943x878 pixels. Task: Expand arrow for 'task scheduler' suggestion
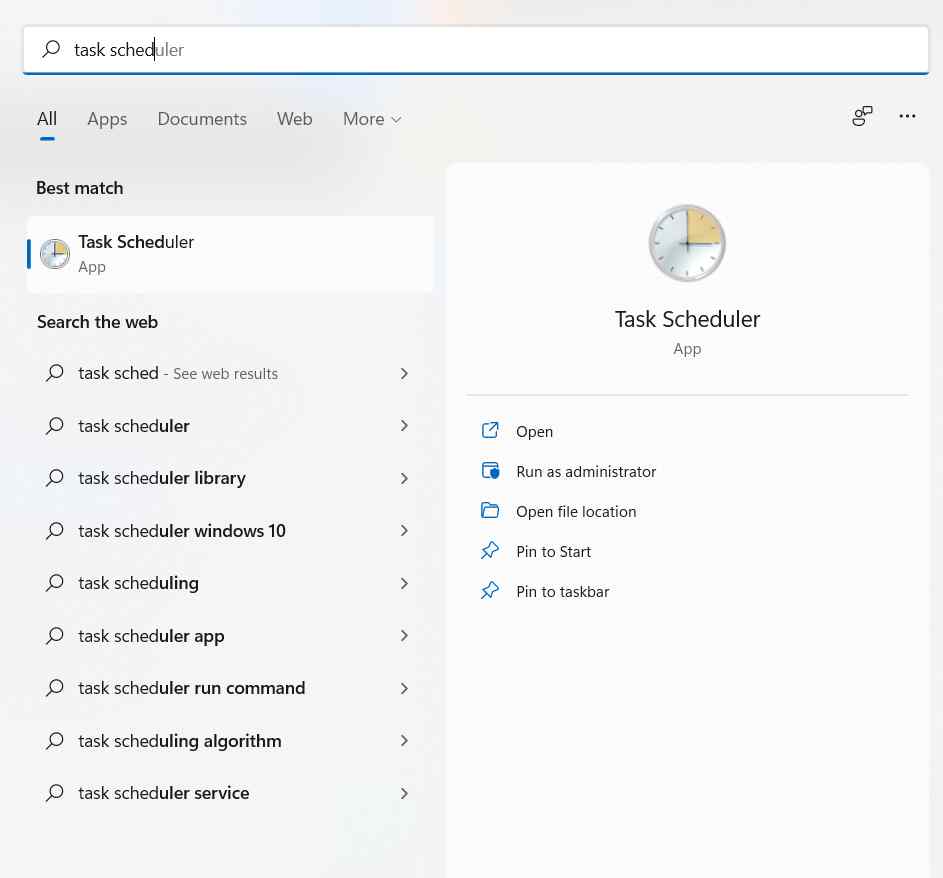tap(404, 426)
